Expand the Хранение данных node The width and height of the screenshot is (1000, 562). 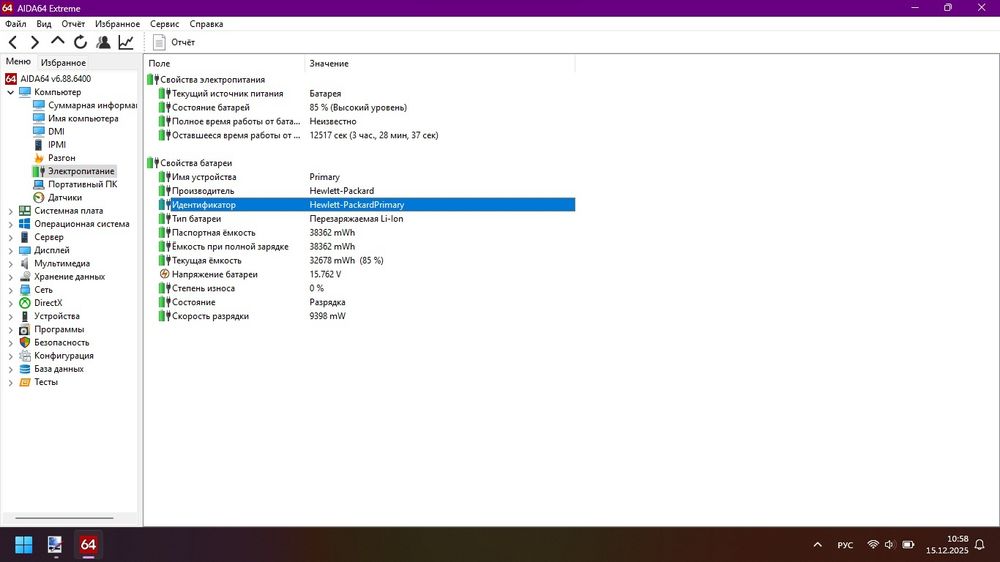pyautogui.click(x=10, y=277)
